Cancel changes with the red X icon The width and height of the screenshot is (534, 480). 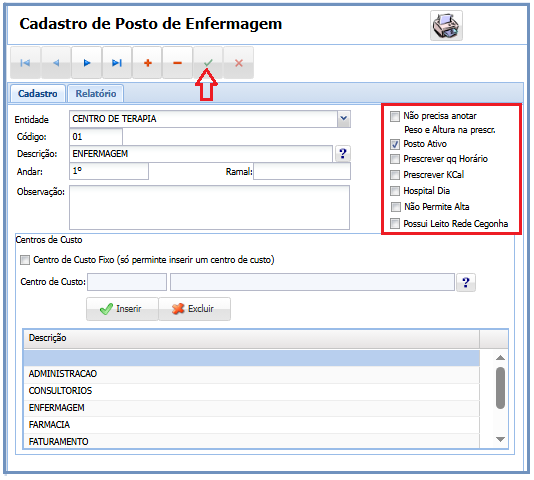click(239, 63)
